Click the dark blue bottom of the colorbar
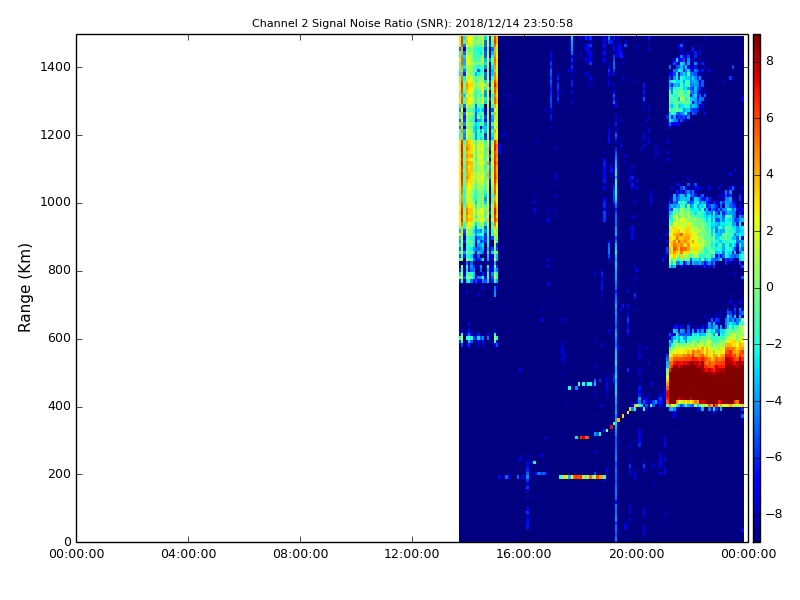This screenshot has height=600, width=800. [x=757, y=531]
